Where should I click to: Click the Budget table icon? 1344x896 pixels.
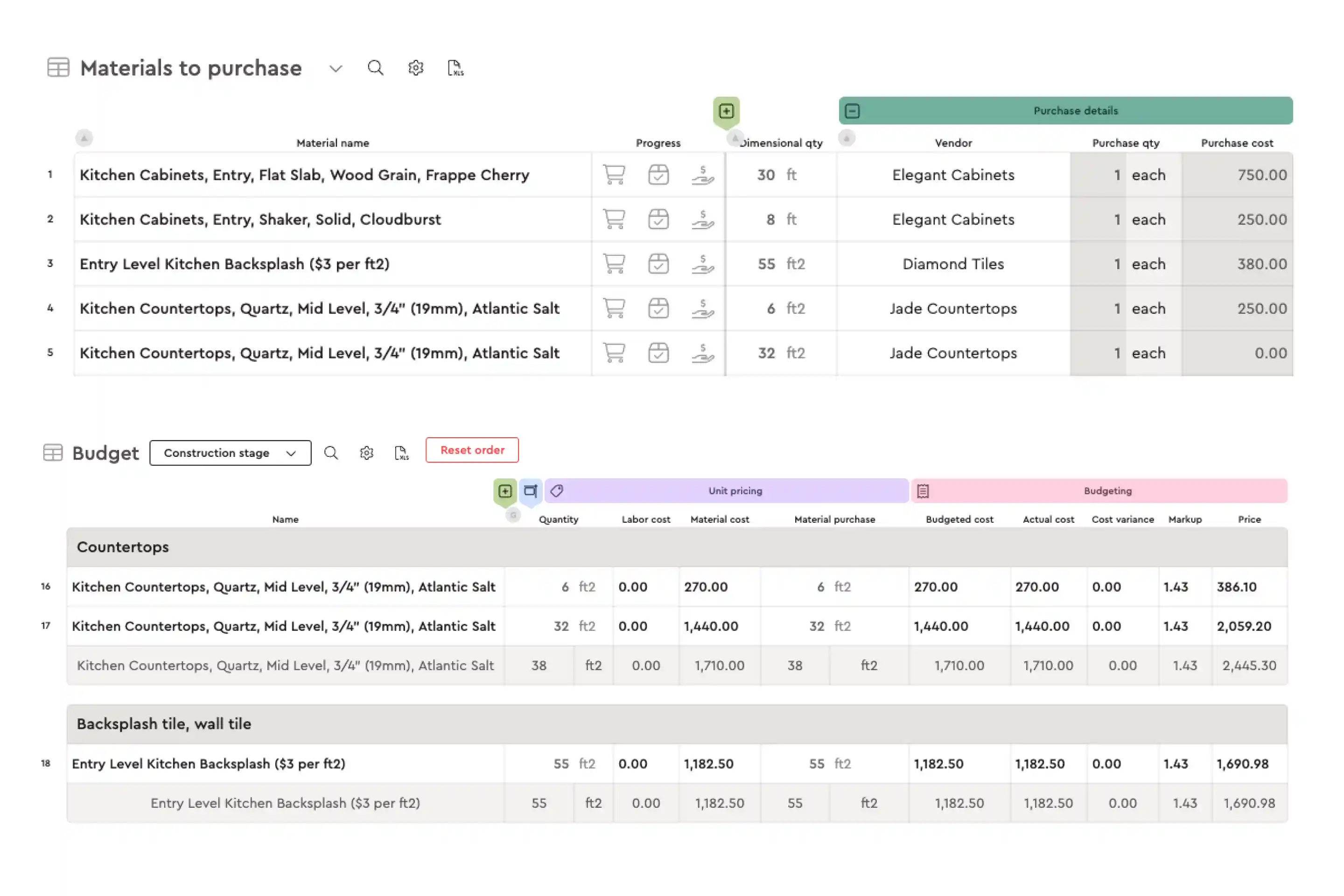pyautogui.click(x=53, y=453)
